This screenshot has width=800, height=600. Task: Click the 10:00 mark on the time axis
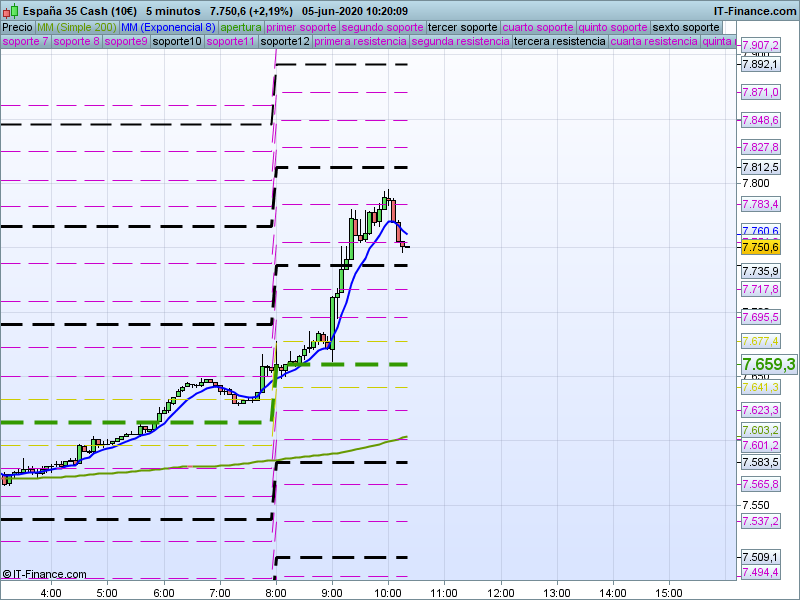389,592
